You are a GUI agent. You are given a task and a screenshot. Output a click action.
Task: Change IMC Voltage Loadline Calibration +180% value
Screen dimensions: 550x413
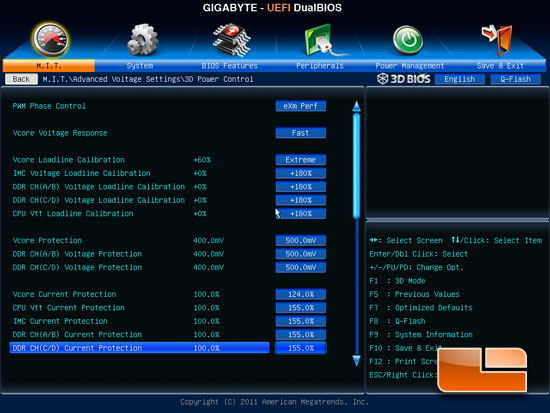tap(301, 173)
